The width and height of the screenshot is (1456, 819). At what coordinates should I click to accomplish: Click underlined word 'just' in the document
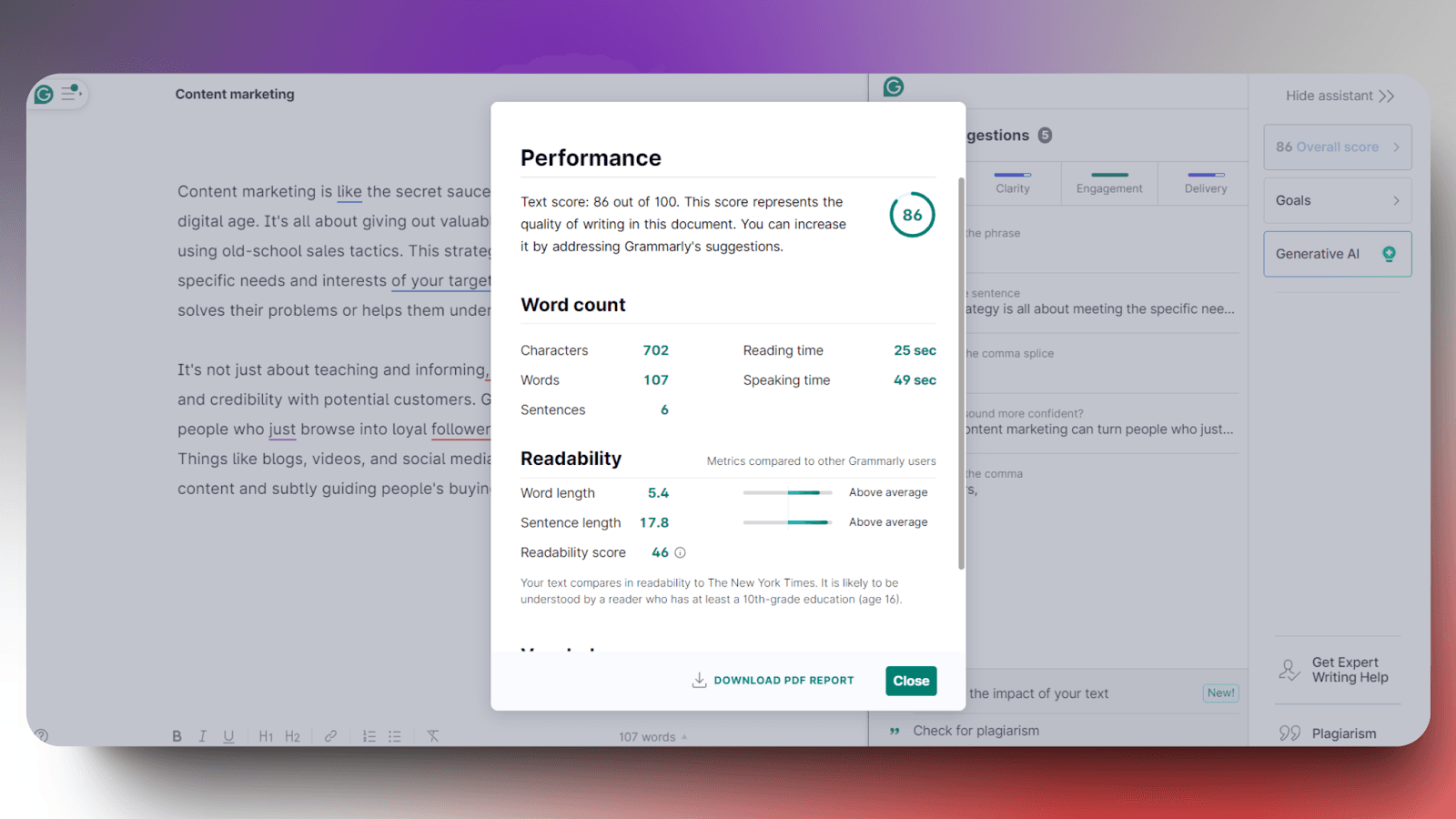tap(282, 430)
